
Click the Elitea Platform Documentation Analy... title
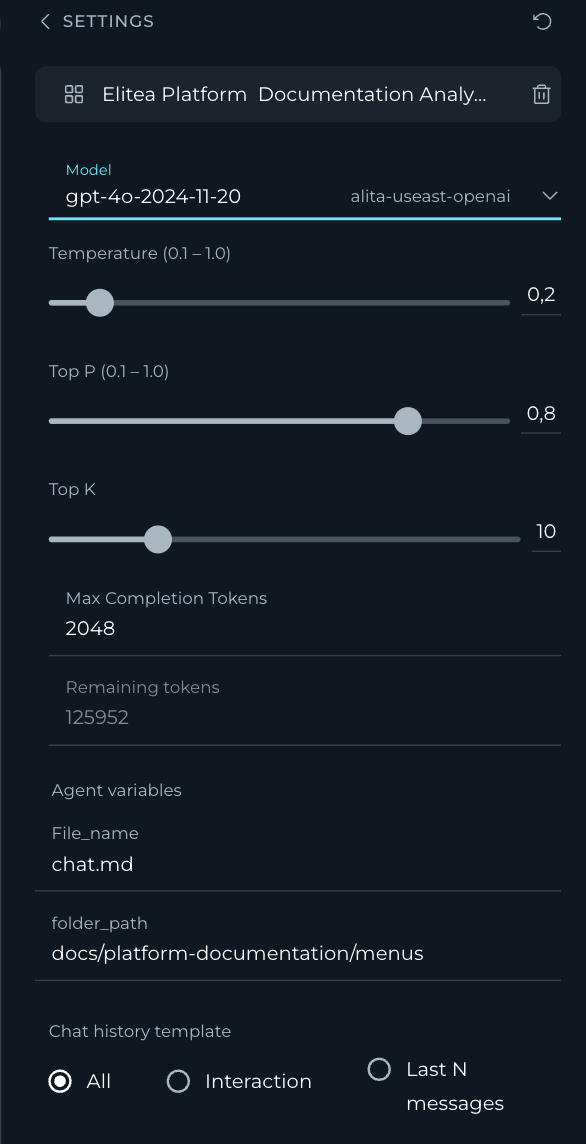click(x=294, y=95)
